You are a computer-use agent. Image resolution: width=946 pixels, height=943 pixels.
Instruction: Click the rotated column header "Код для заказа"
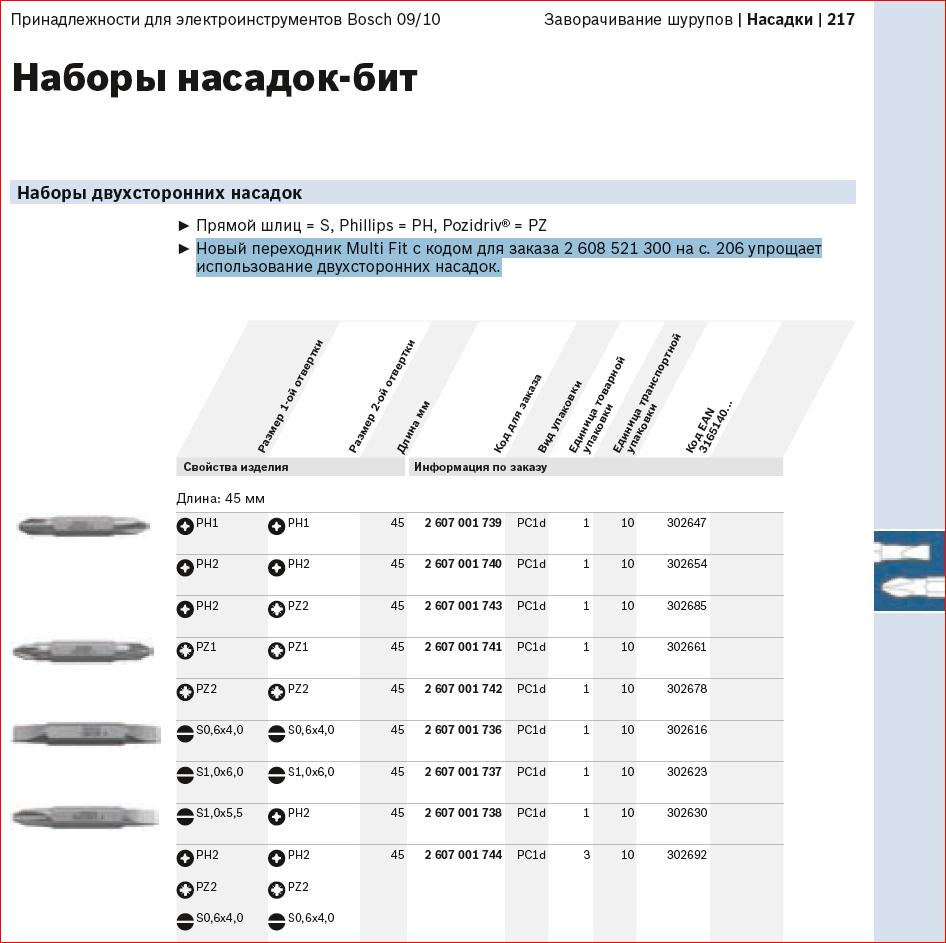click(x=518, y=414)
